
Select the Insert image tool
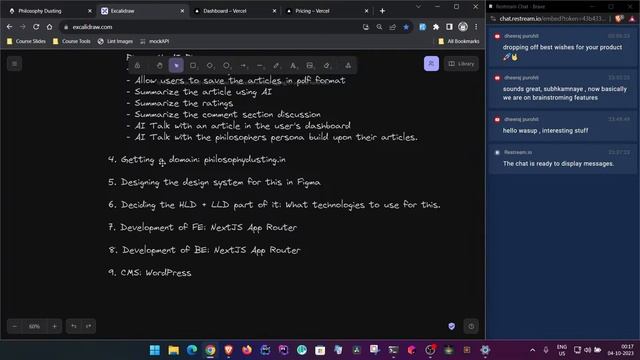(x=310, y=65)
